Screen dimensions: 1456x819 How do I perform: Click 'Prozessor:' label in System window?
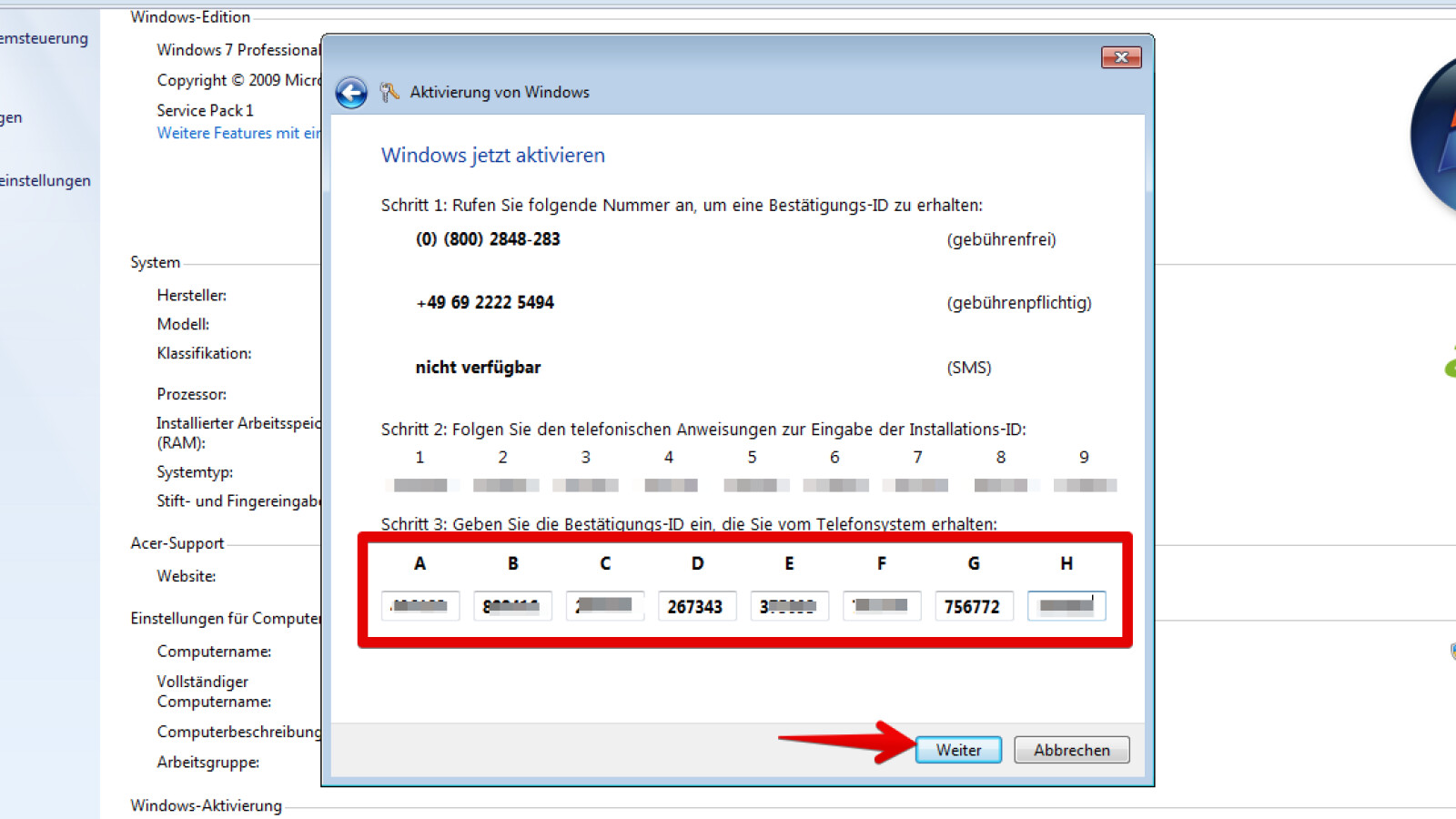191,394
